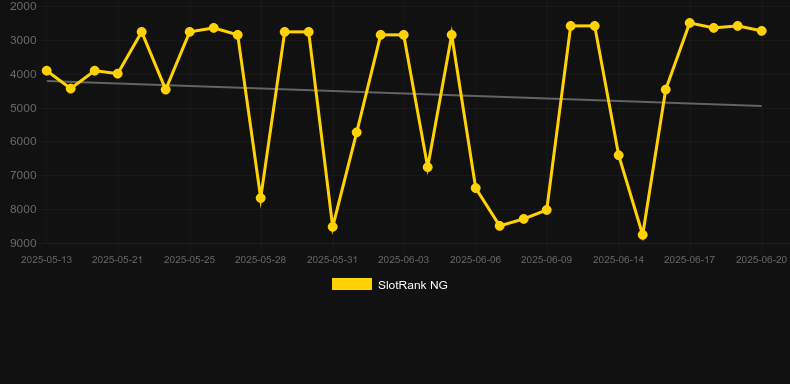Click the y-axis value 9000
Viewport: 790px width, 384px height.
pyautogui.click(x=23, y=243)
